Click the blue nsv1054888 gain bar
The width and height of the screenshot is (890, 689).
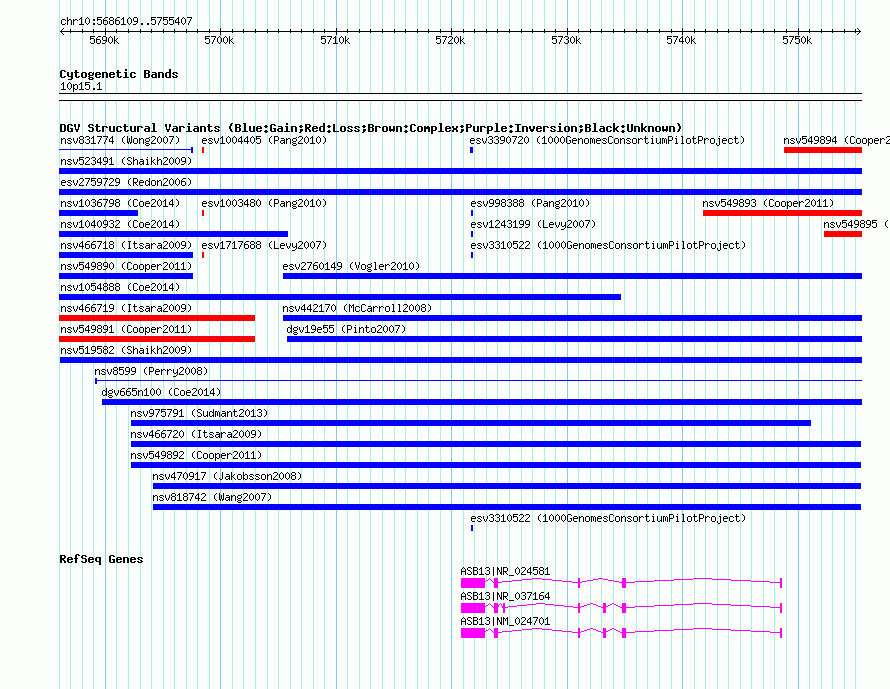[x=340, y=297]
